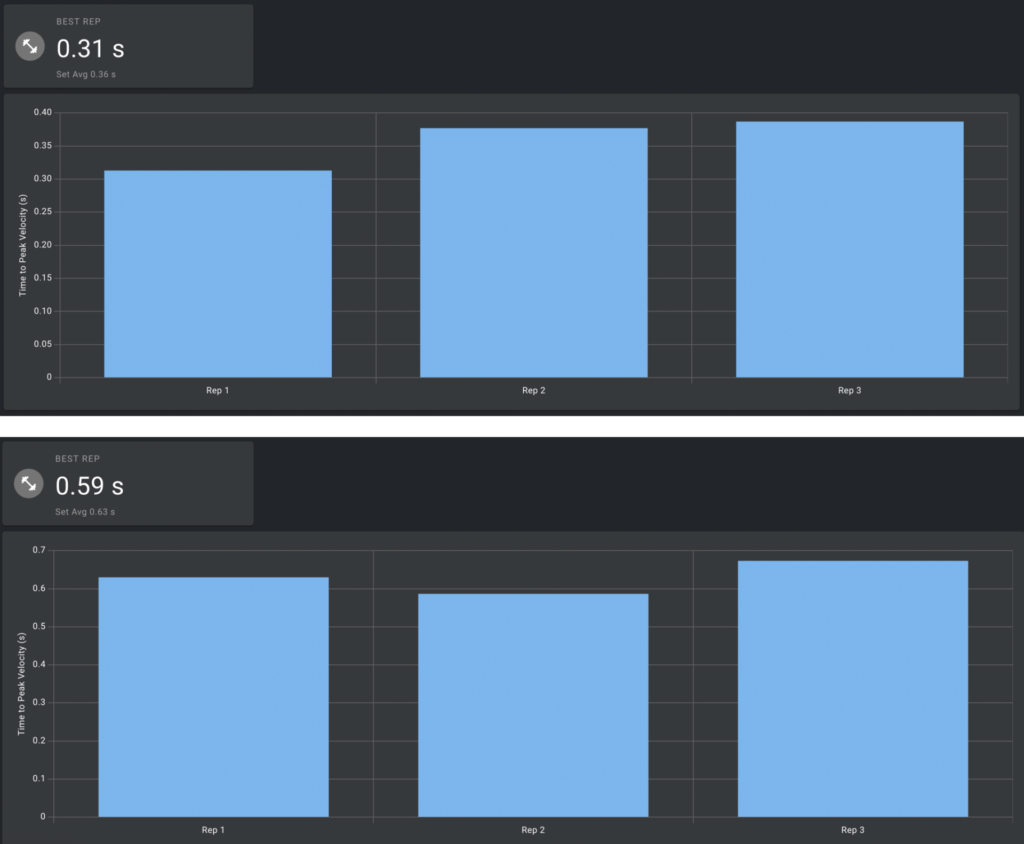This screenshot has height=844, width=1024.
Task: Click the expand icon in top Best Rep card
Action: 30,46
